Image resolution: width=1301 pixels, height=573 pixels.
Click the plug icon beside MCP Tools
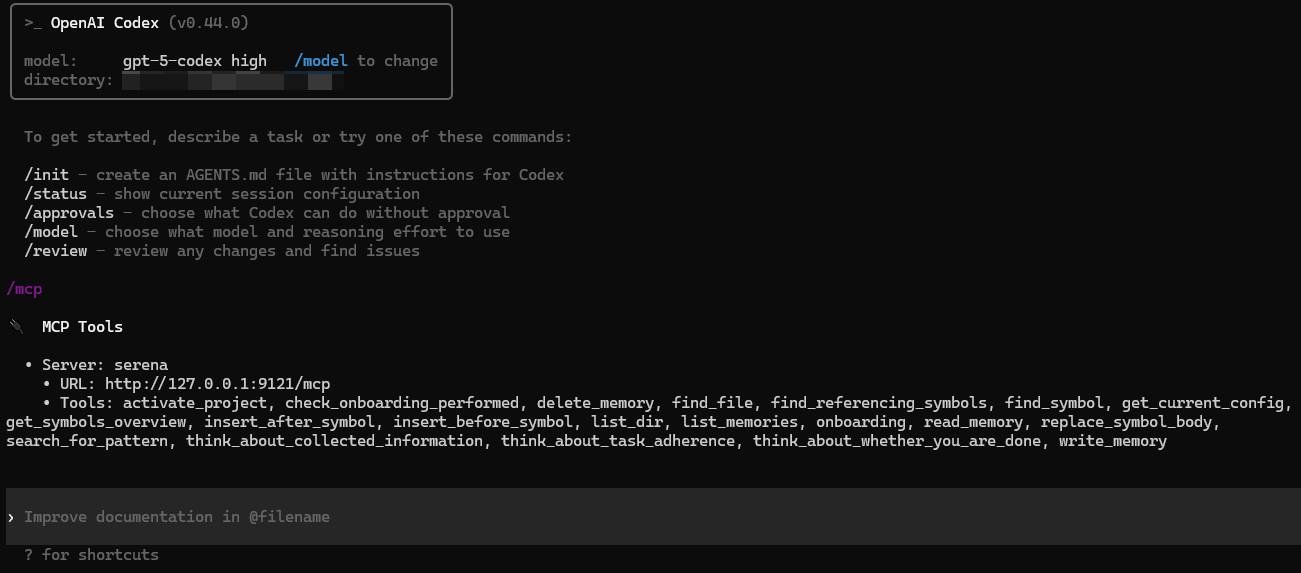16,327
